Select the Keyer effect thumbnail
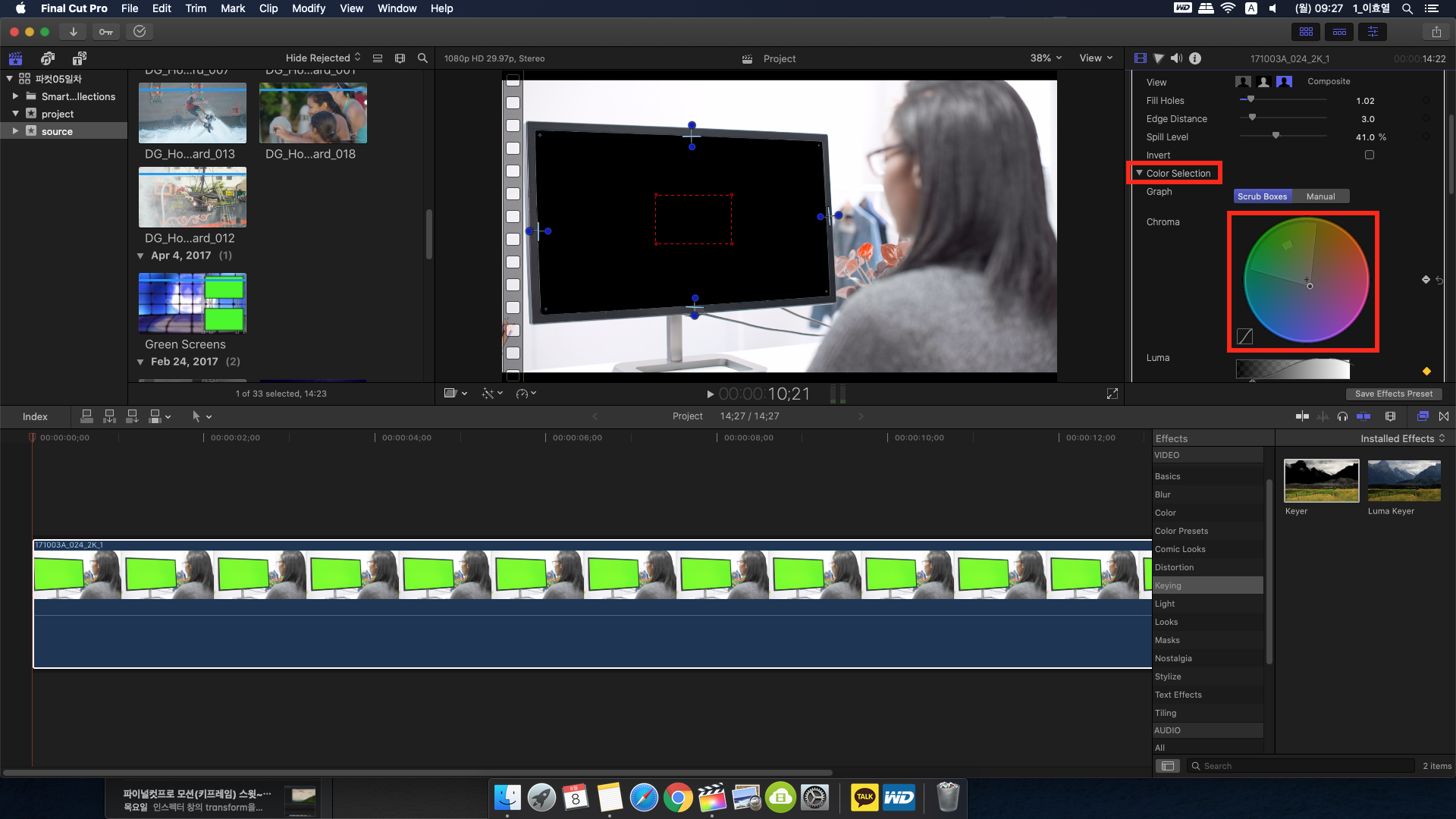The width and height of the screenshot is (1456, 819). [1321, 480]
